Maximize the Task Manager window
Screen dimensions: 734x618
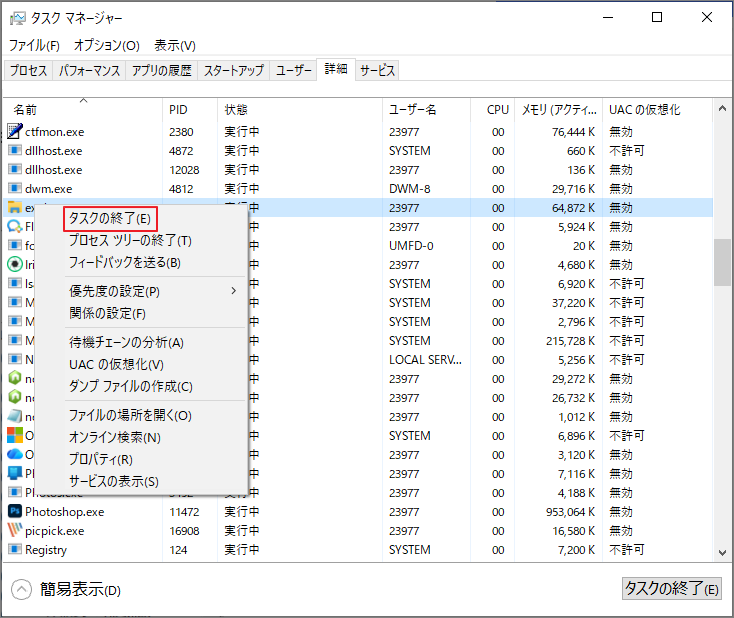[657, 17]
